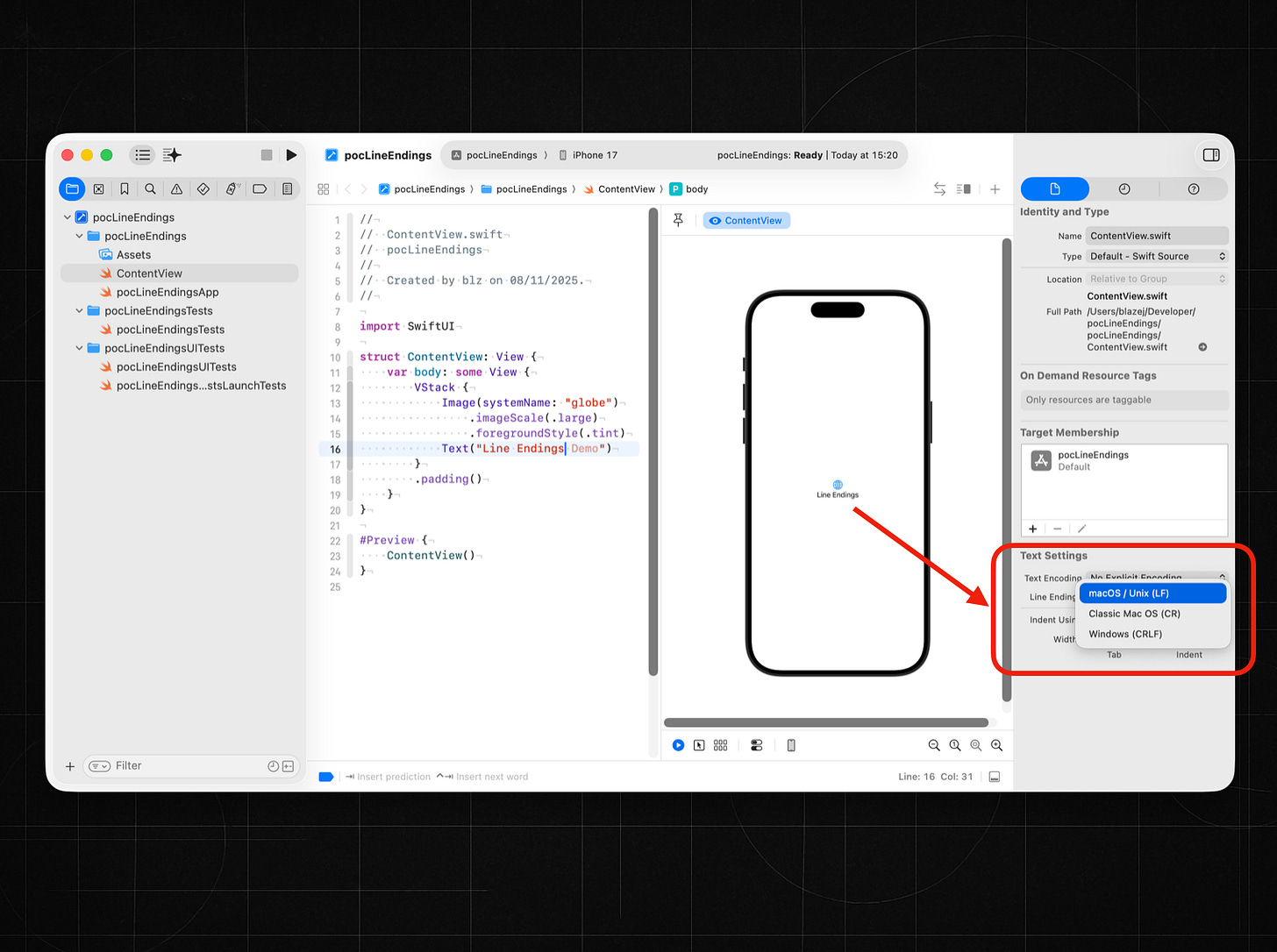
Task: Open the coding assistant sparkle icon
Action: pos(172,155)
